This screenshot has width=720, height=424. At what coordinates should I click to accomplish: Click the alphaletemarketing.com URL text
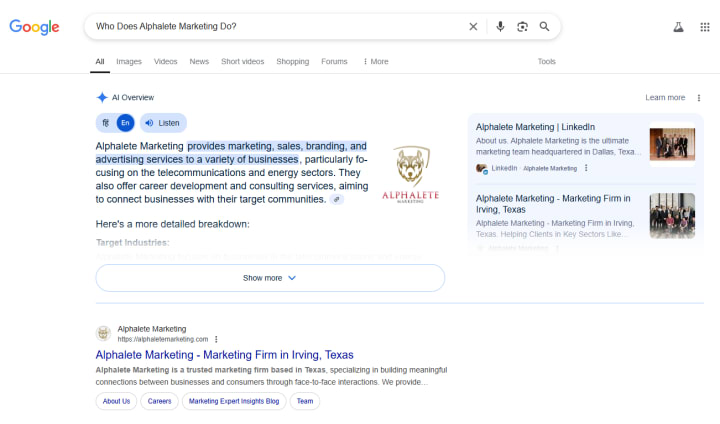(x=163, y=339)
